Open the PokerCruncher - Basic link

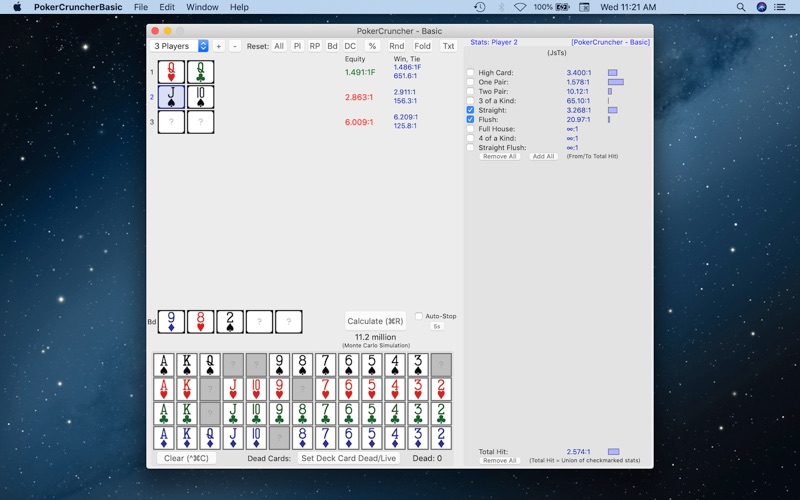610,42
